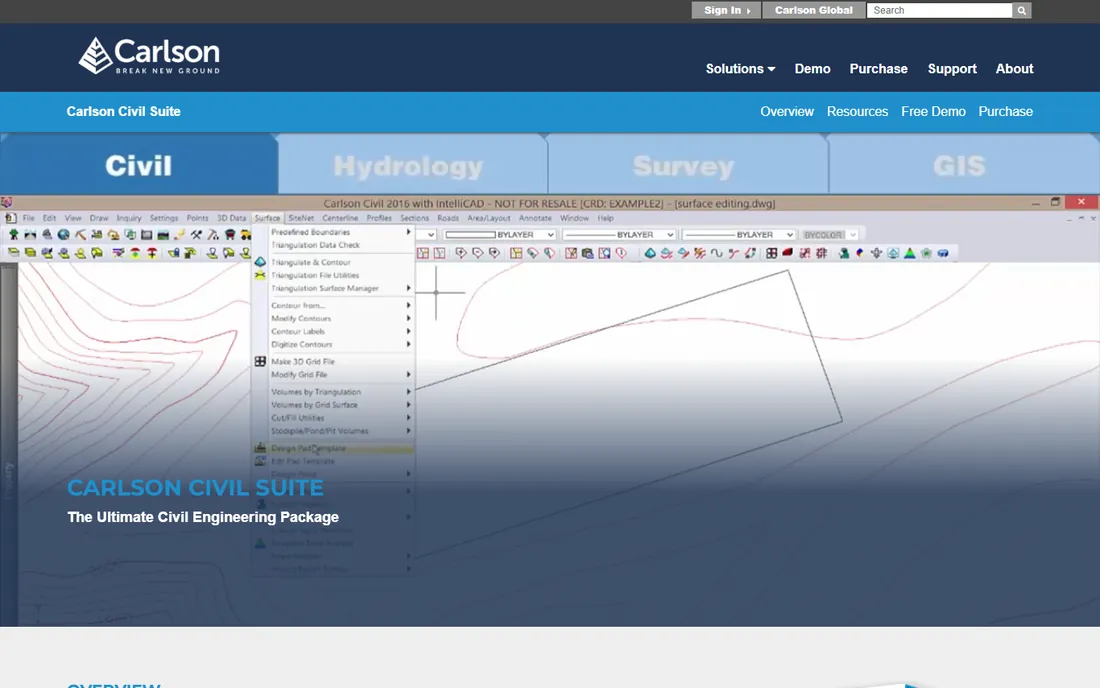The height and width of the screenshot is (688, 1100).
Task: Go to Resources in blue sub-navigation
Action: pyautogui.click(x=857, y=112)
